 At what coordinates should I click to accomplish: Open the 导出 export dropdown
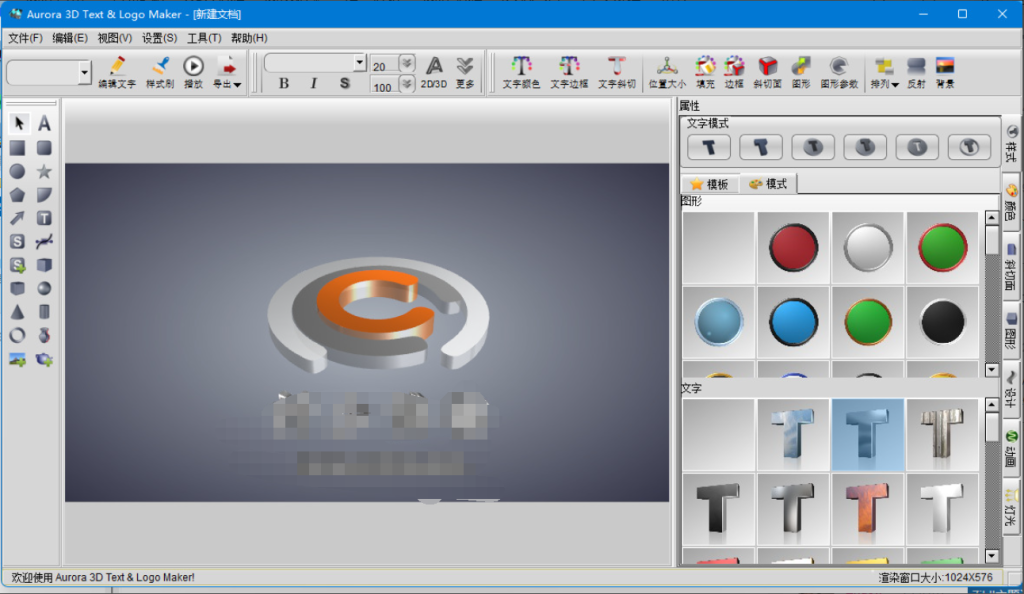point(227,72)
